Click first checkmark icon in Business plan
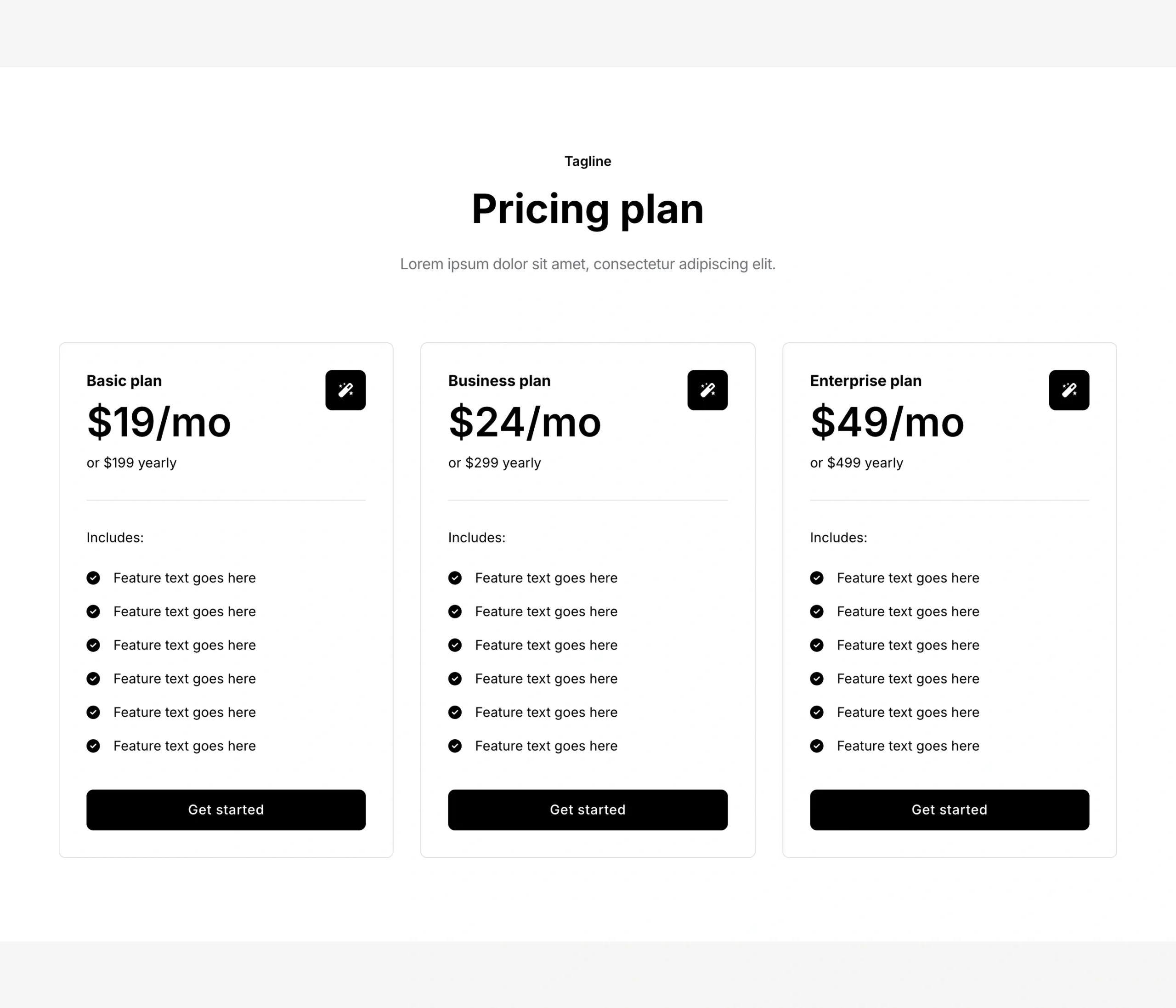This screenshot has width=1176, height=1008. 455,578
